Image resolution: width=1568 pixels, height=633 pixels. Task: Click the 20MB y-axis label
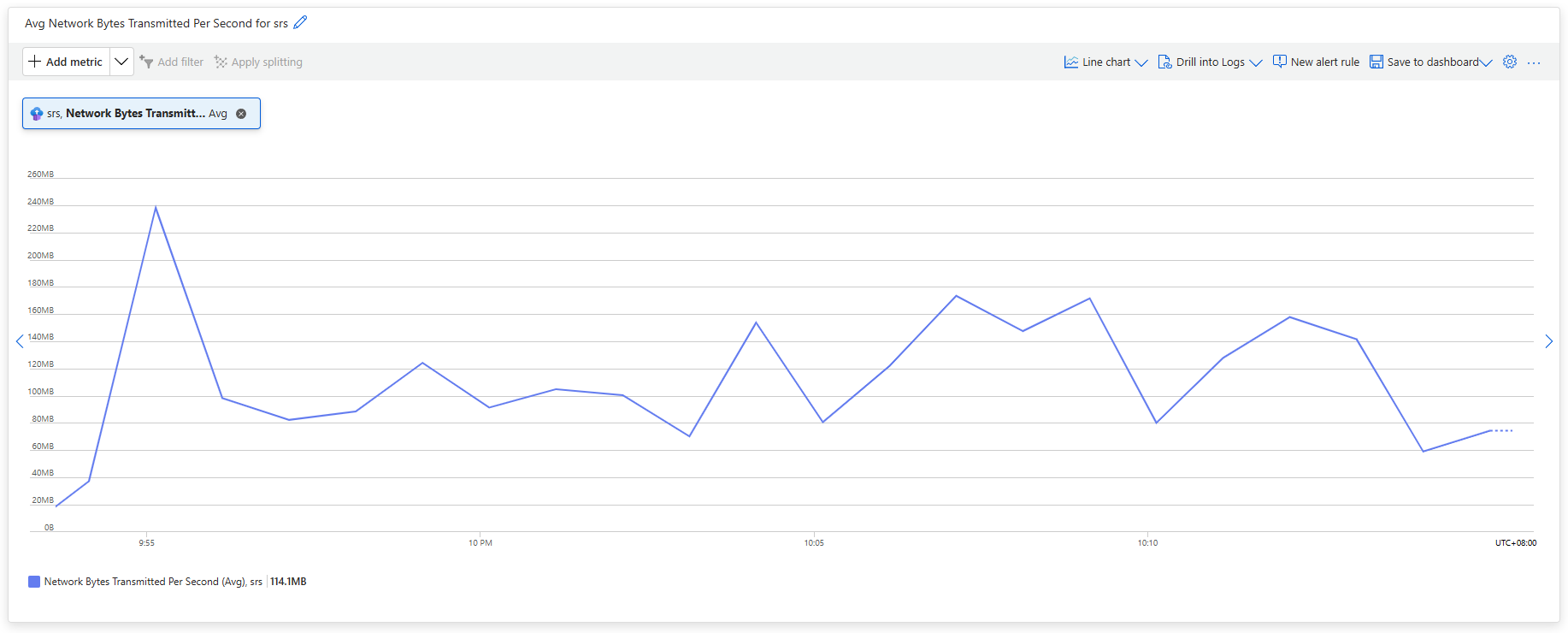coord(43,500)
